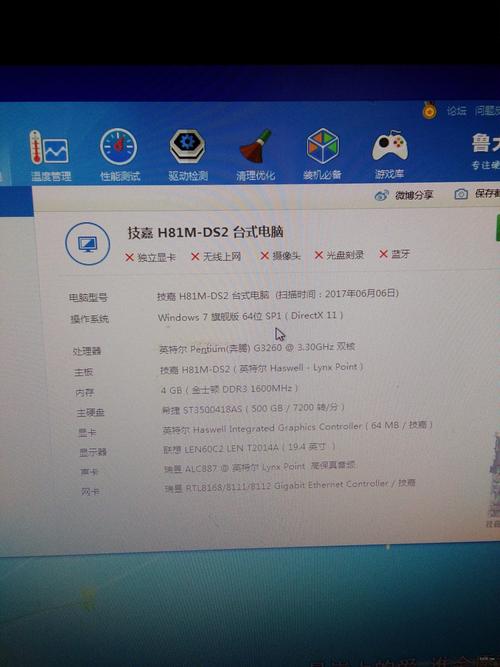500x667 pixels.
Task: Click the ST3500418AS hard disk value
Action: pos(253,409)
